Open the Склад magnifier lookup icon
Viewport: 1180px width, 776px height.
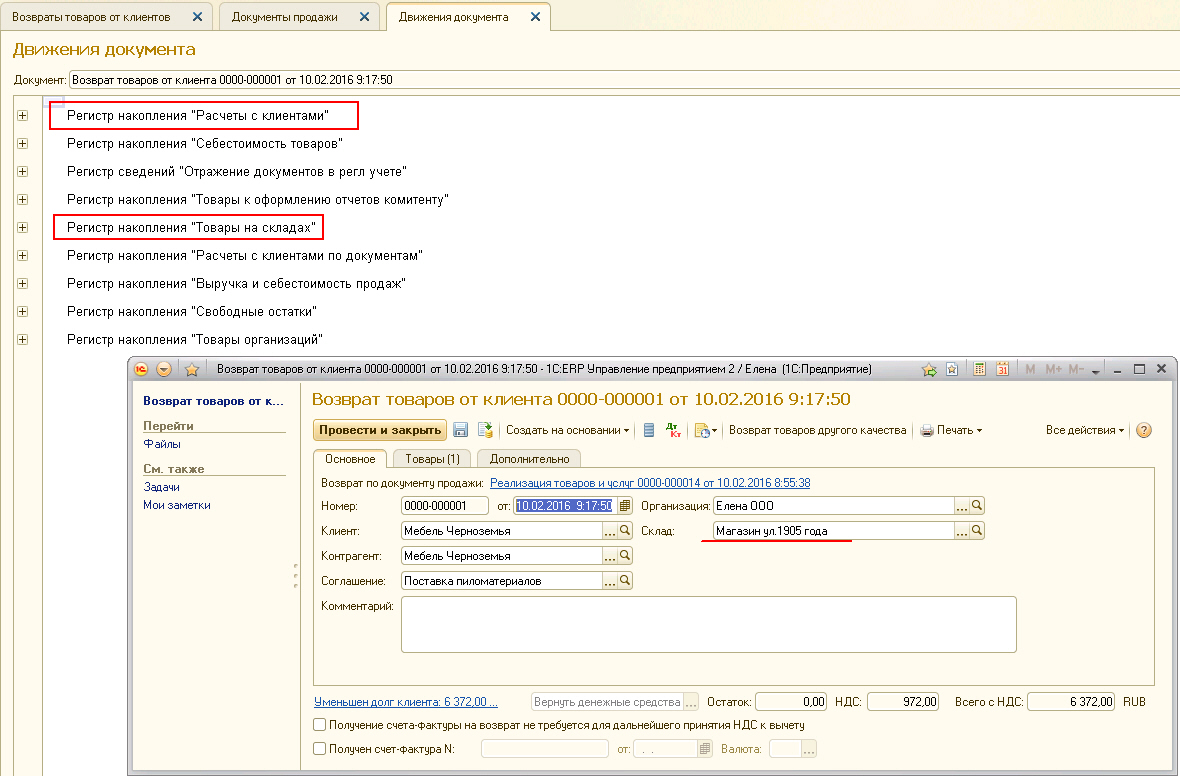pyautogui.click(x=977, y=531)
